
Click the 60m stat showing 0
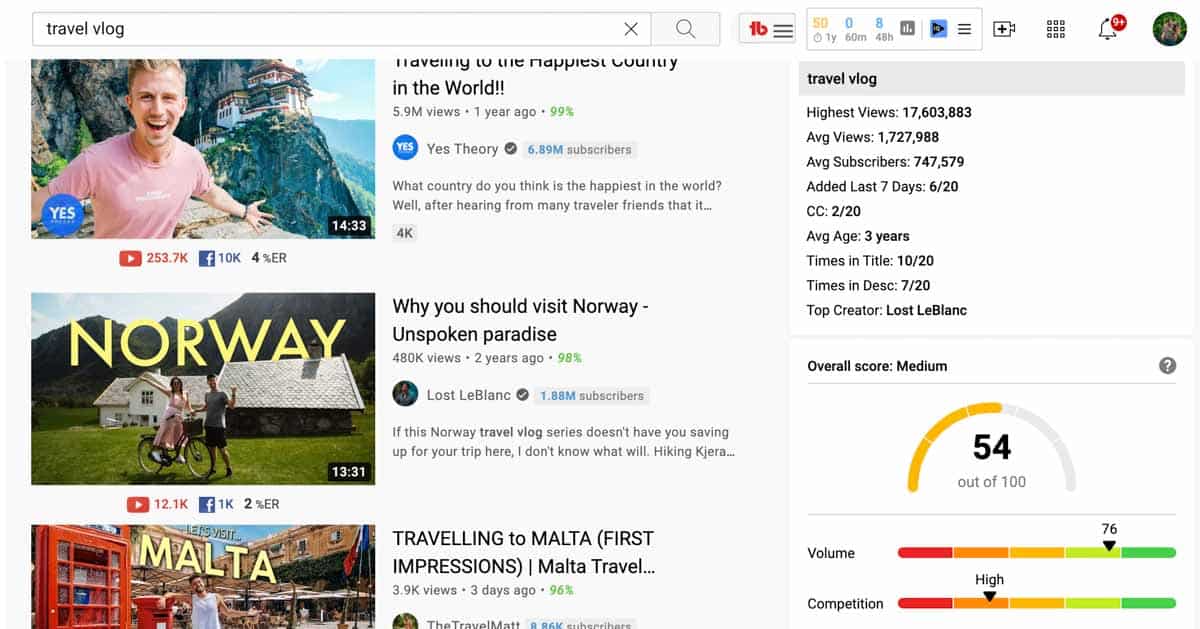click(854, 29)
